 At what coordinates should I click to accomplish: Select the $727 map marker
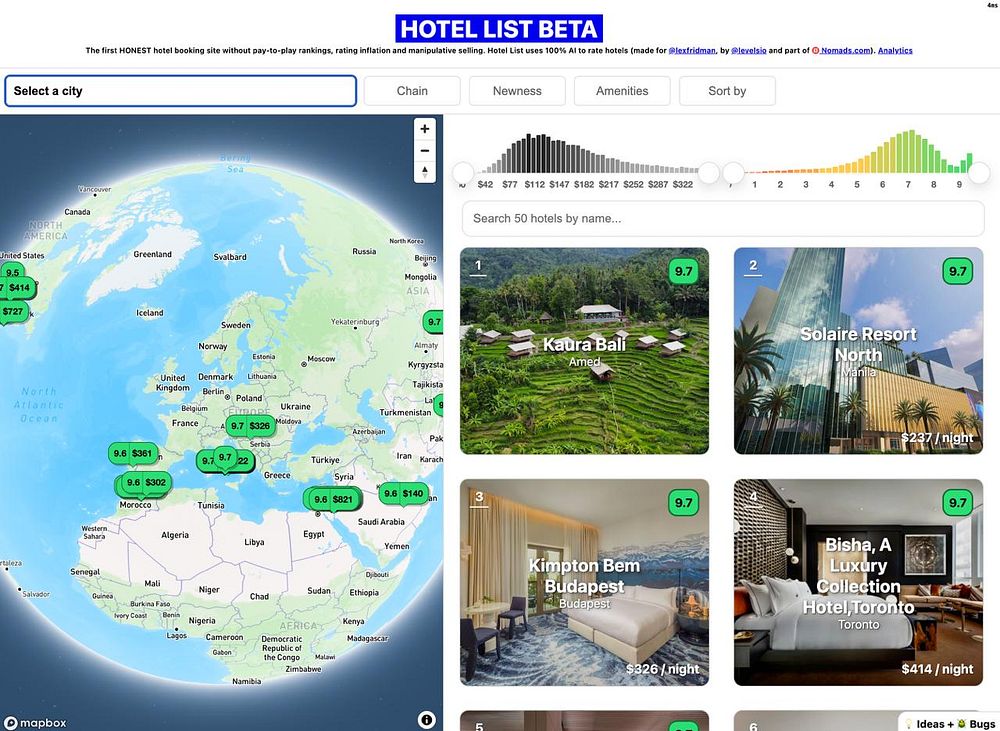point(13,311)
